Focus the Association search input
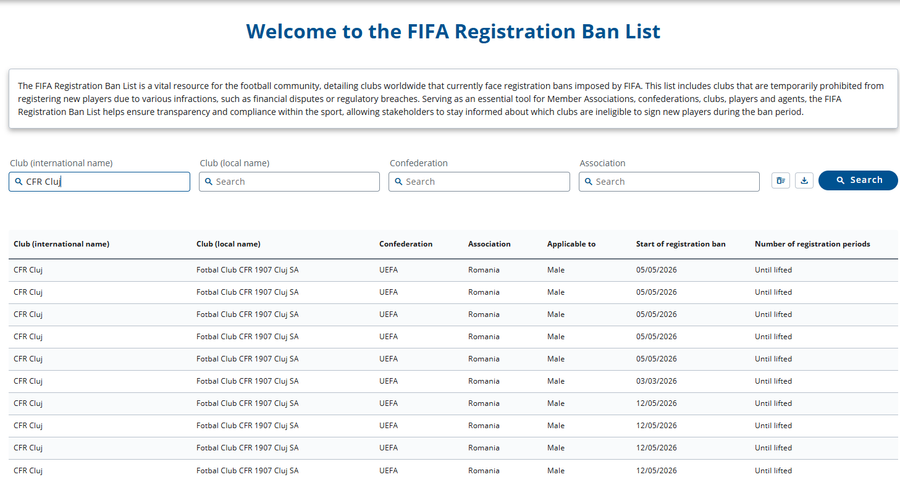900x490 pixels. click(669, 182)
